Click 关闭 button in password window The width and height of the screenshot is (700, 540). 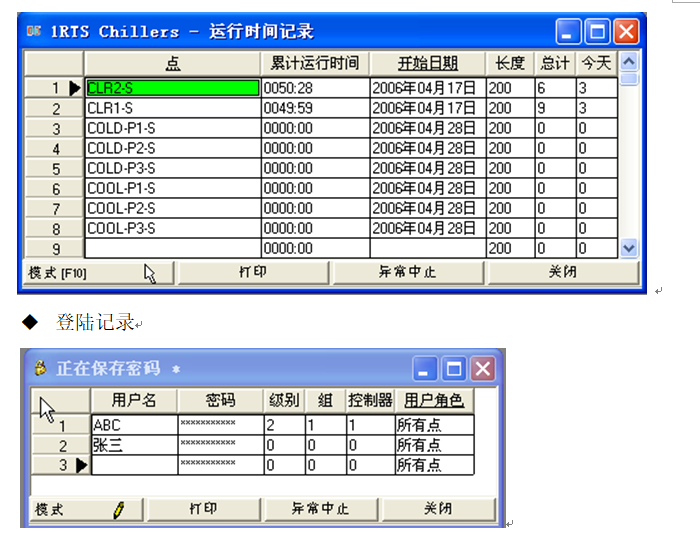click(x=438, y=509)
